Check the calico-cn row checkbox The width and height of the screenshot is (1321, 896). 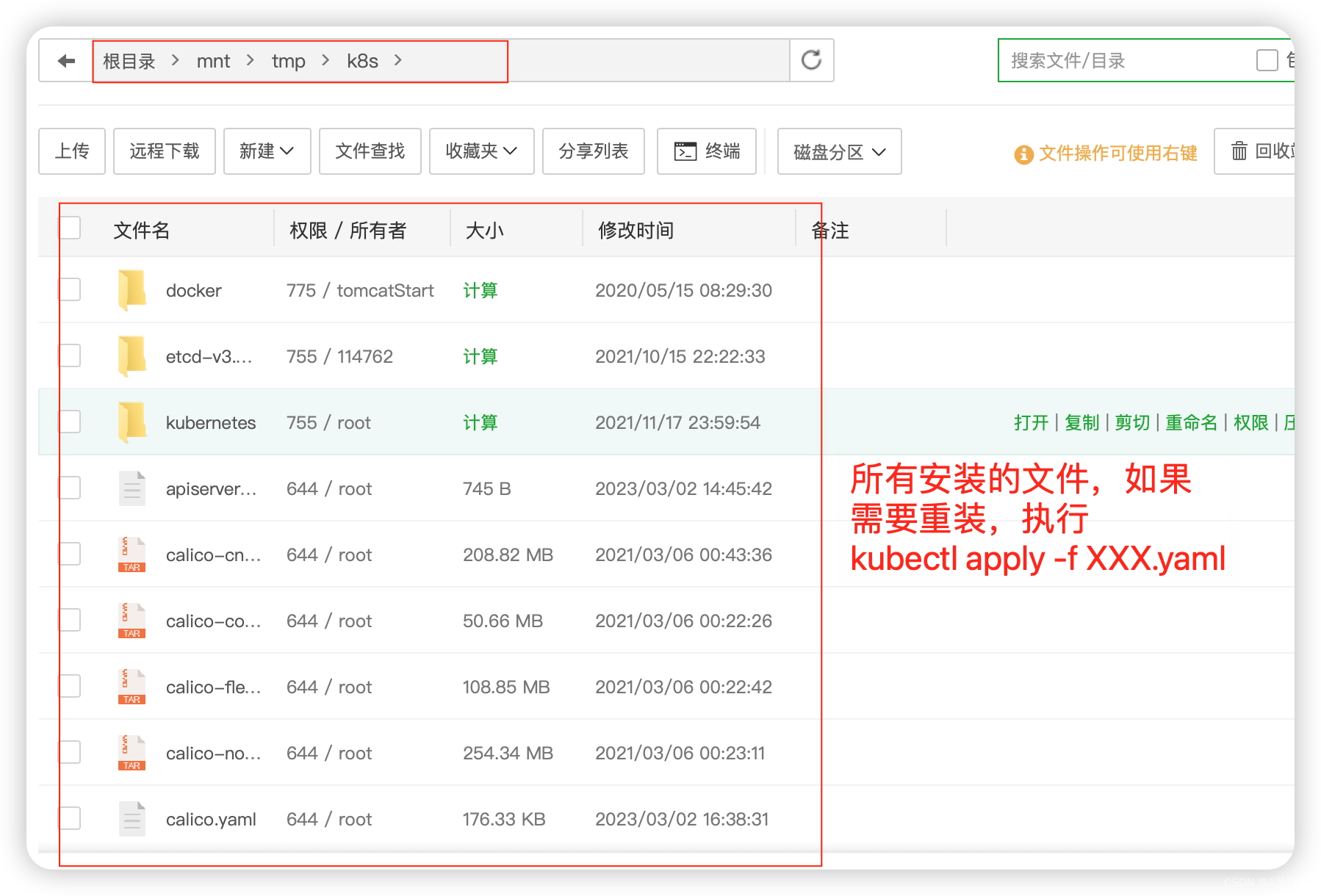69,554
